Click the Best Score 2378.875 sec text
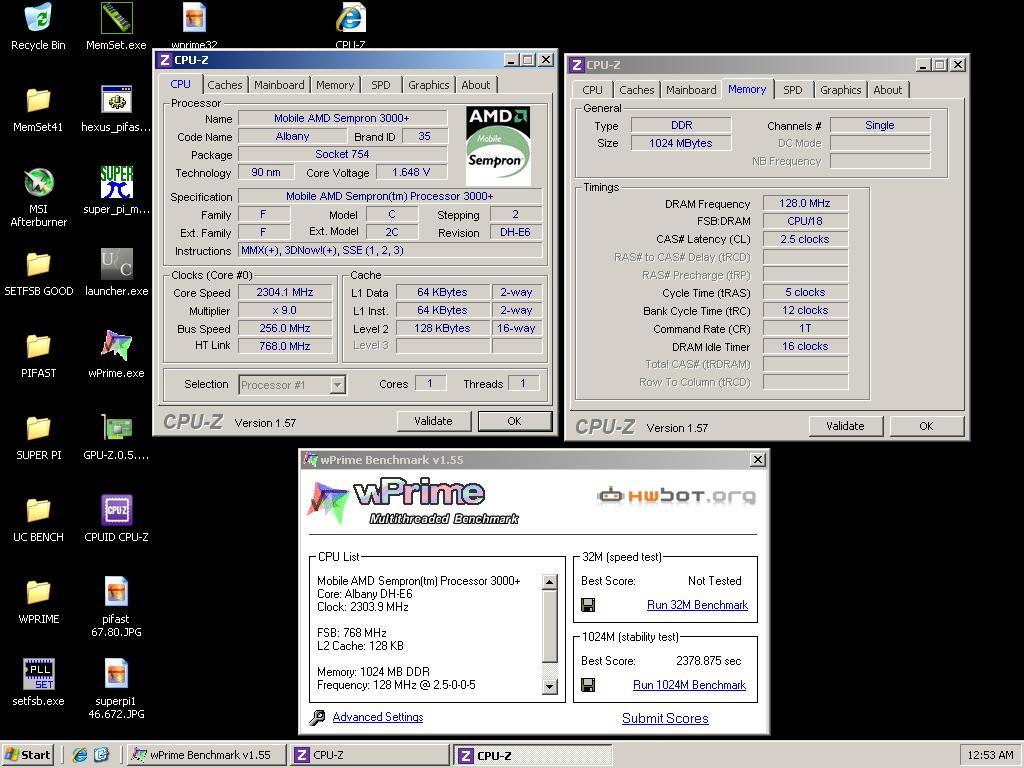 coord(709,661)
